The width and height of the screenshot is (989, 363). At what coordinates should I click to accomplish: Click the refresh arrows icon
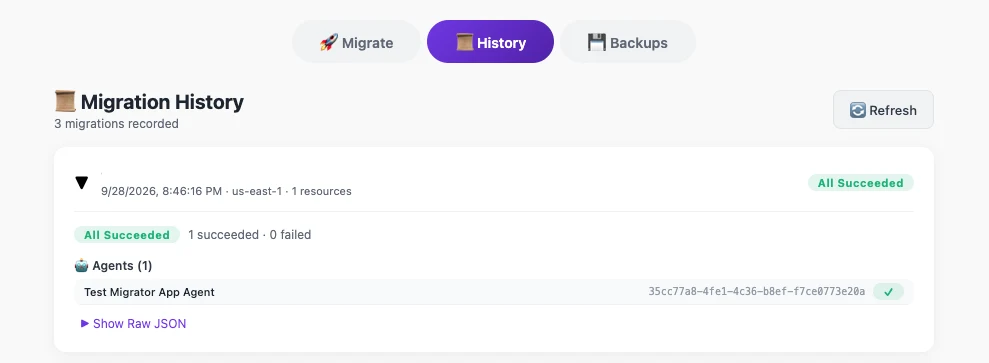click(x=858, y=110)
